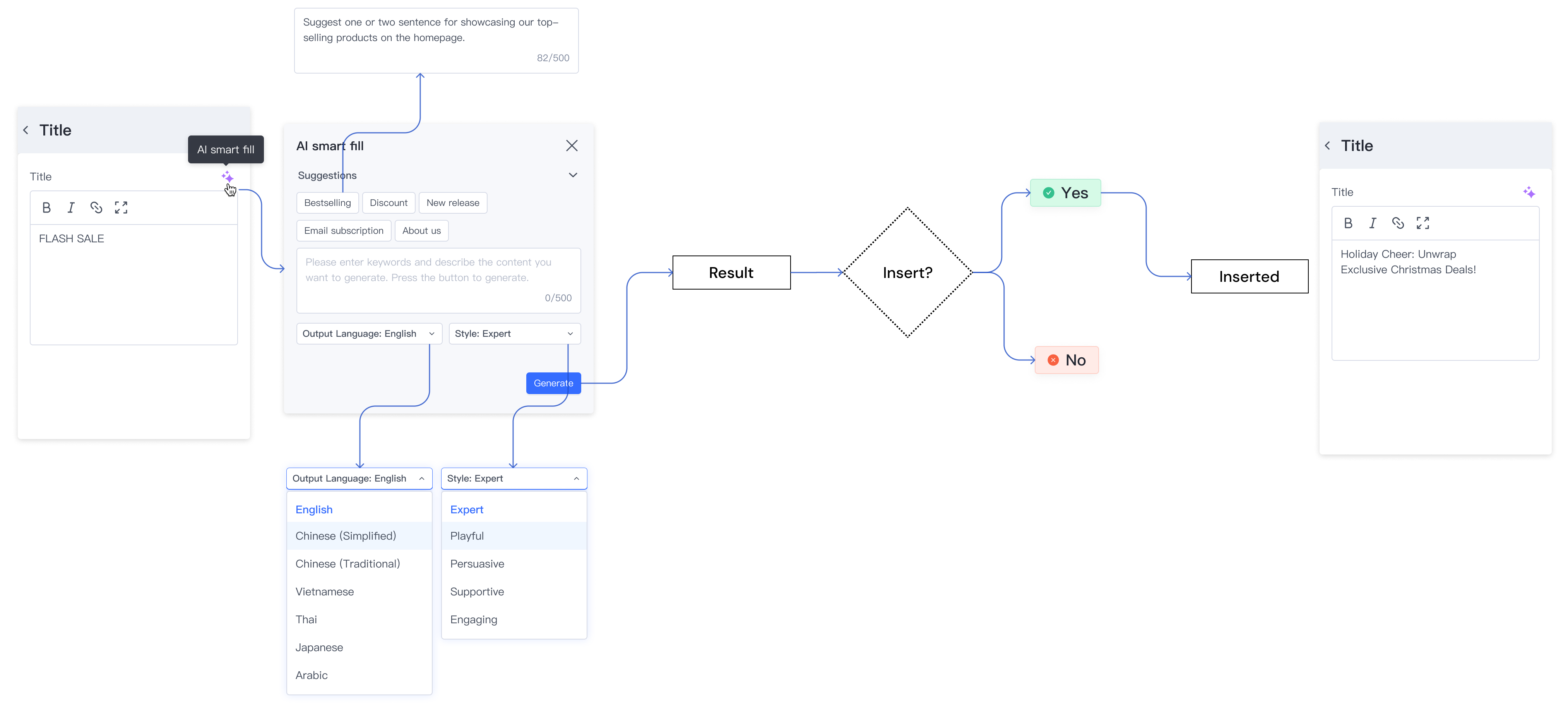This screenshot has height=703, width=1568.
Task: Select Japanese output language option
Action: (x=319, y=648)
